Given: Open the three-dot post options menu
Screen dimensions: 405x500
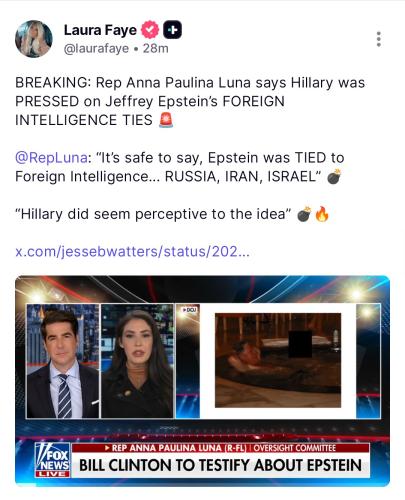Looking at the screenshot, I should (378, 39).
